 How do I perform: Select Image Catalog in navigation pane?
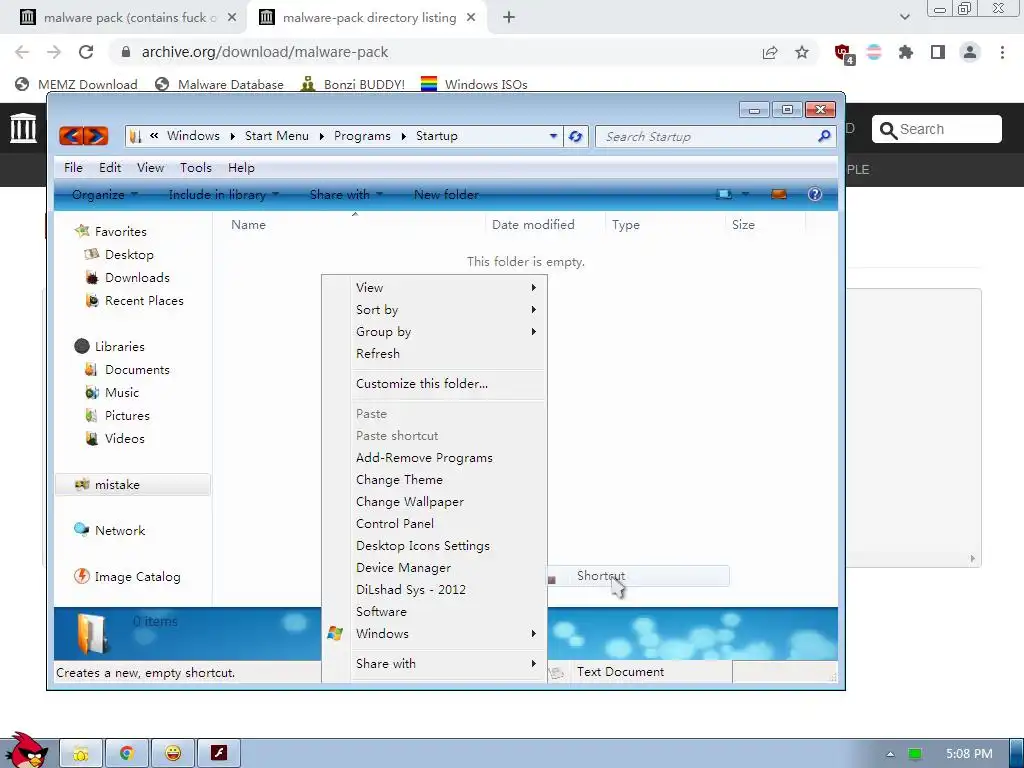137,577
